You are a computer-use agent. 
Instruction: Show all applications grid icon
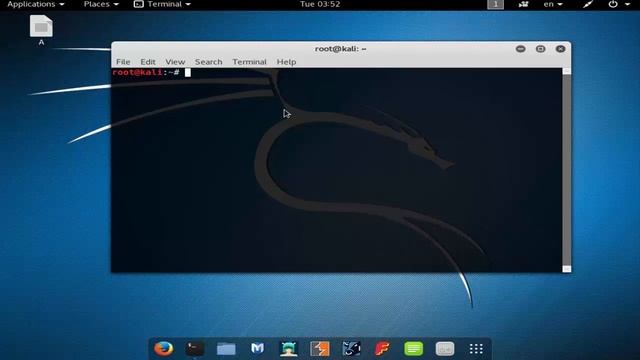click(476, 349)
